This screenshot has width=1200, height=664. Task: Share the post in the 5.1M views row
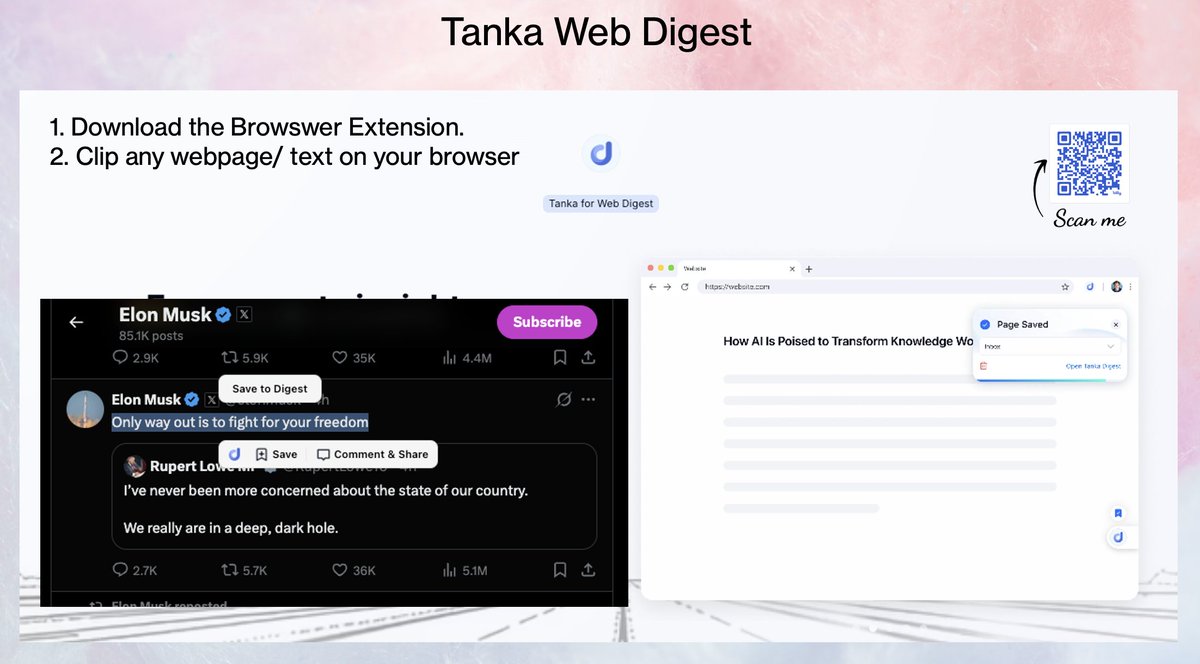point(588,570)
